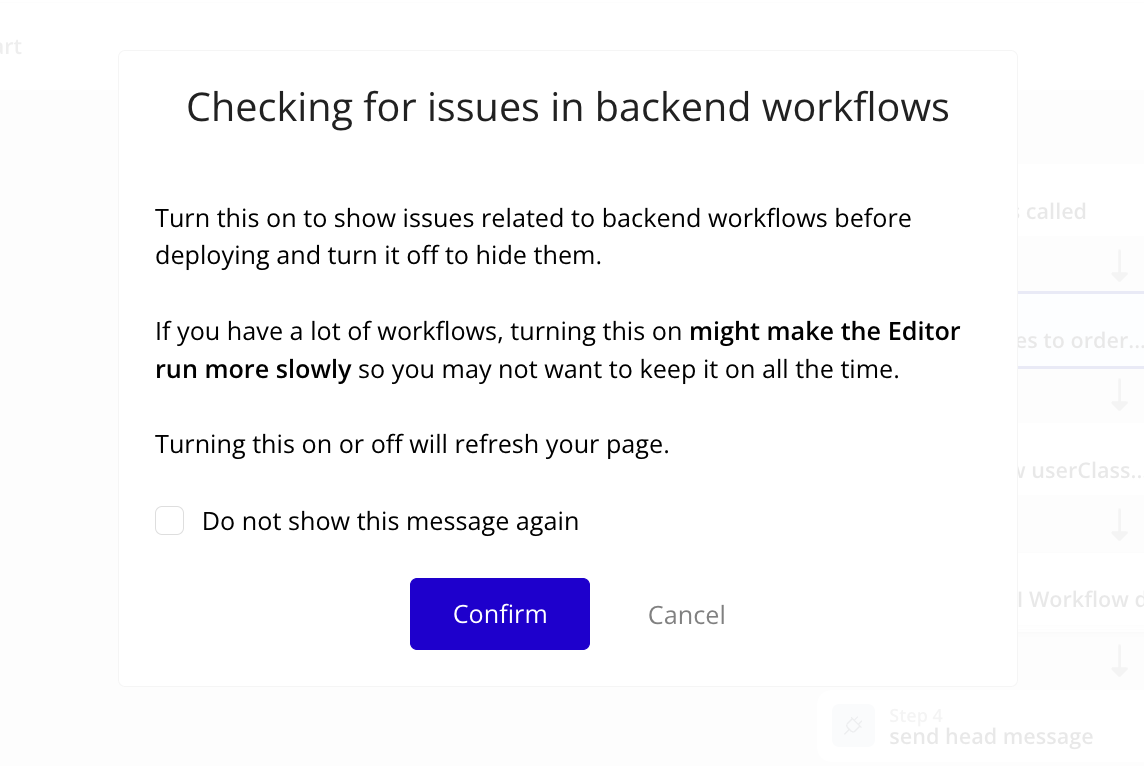The height and width of the screenshot is (766, 1144).
Task: Click the 'Turning this on or off' refresh notice
Action: click(412, 444)
